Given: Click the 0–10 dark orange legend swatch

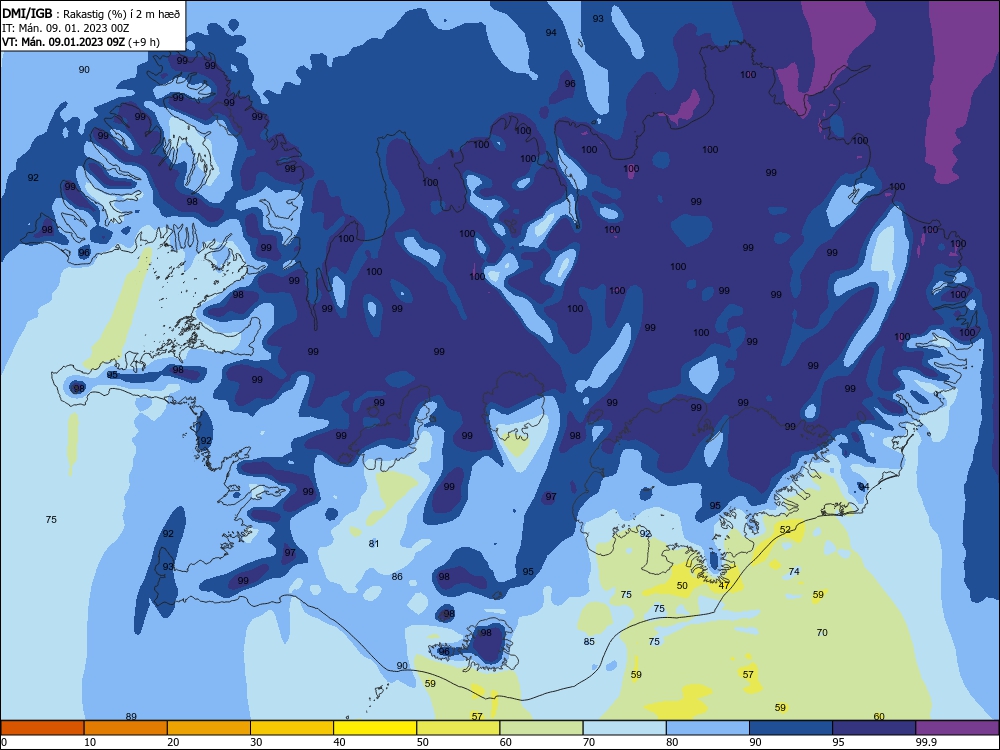Looking at the screenshot, I should click(42, 728).
